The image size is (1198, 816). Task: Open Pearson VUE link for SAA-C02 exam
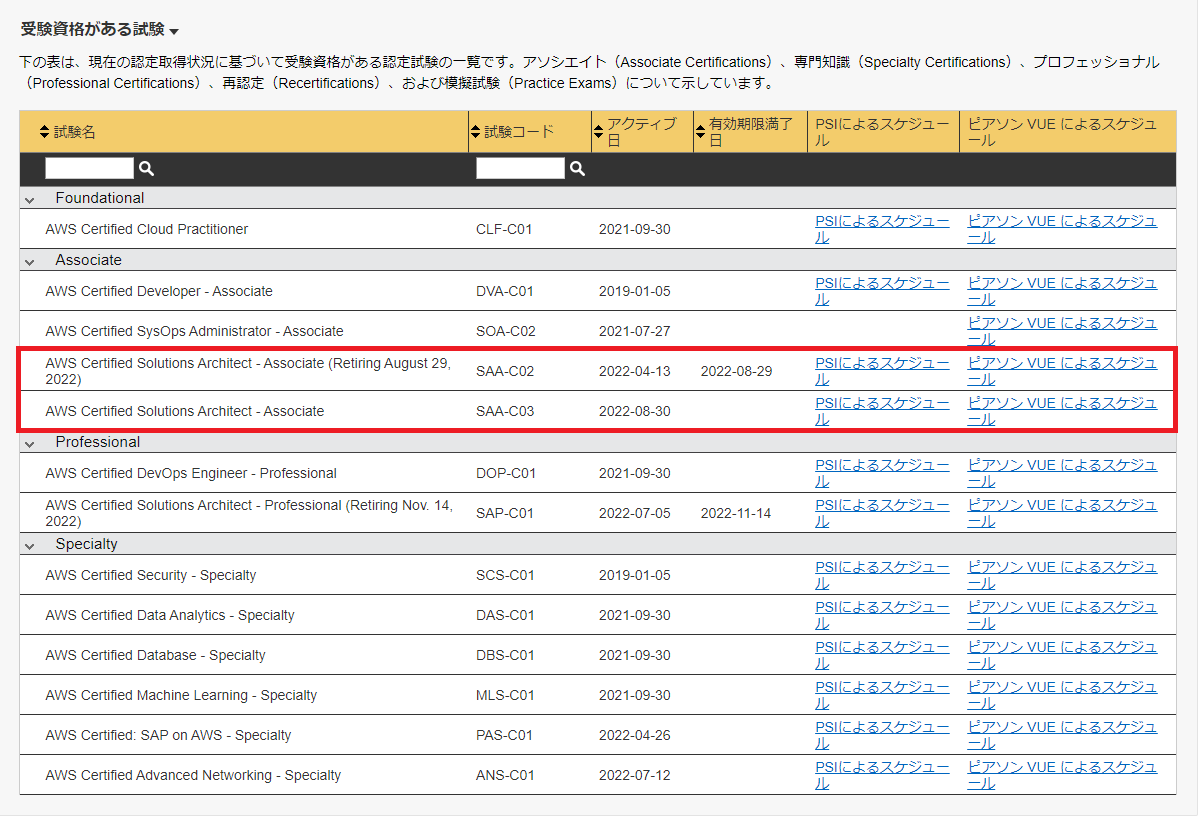(x=1062, y=371)
